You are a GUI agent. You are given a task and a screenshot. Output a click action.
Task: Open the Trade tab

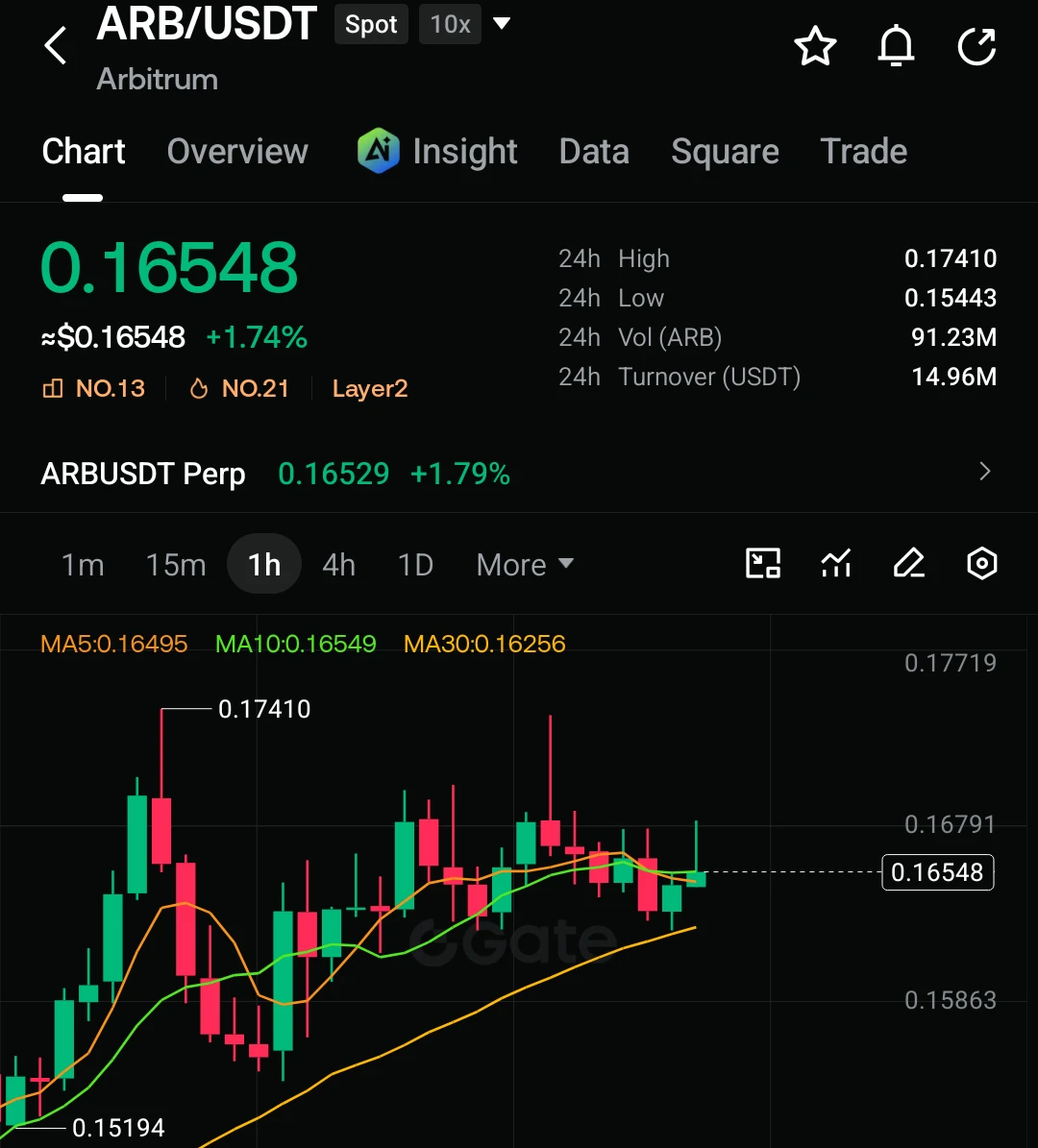pos(864,152)
